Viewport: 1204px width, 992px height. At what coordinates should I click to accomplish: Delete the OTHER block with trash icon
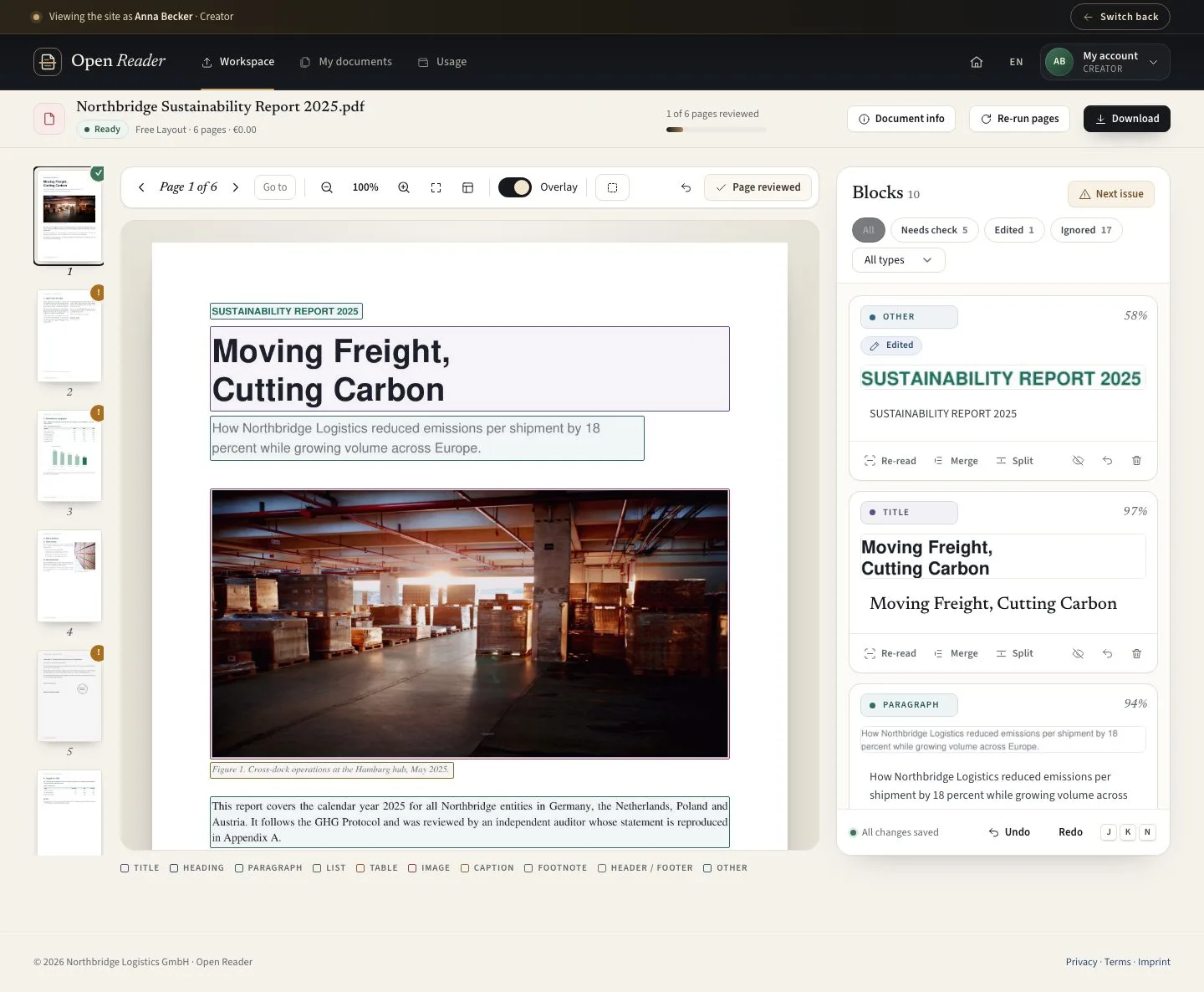(1136, 461)
